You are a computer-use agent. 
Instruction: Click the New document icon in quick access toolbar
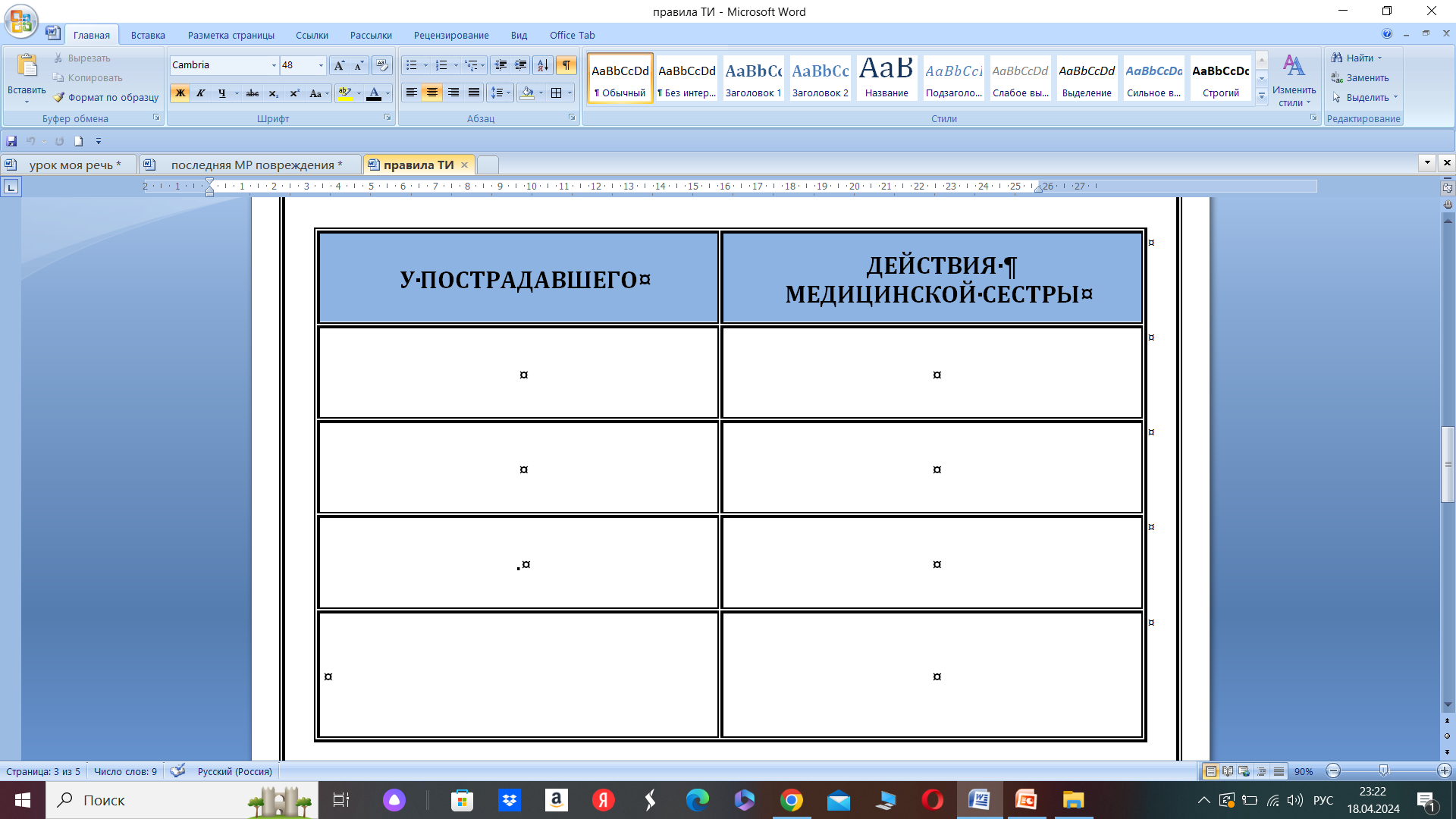click(78, 141)
